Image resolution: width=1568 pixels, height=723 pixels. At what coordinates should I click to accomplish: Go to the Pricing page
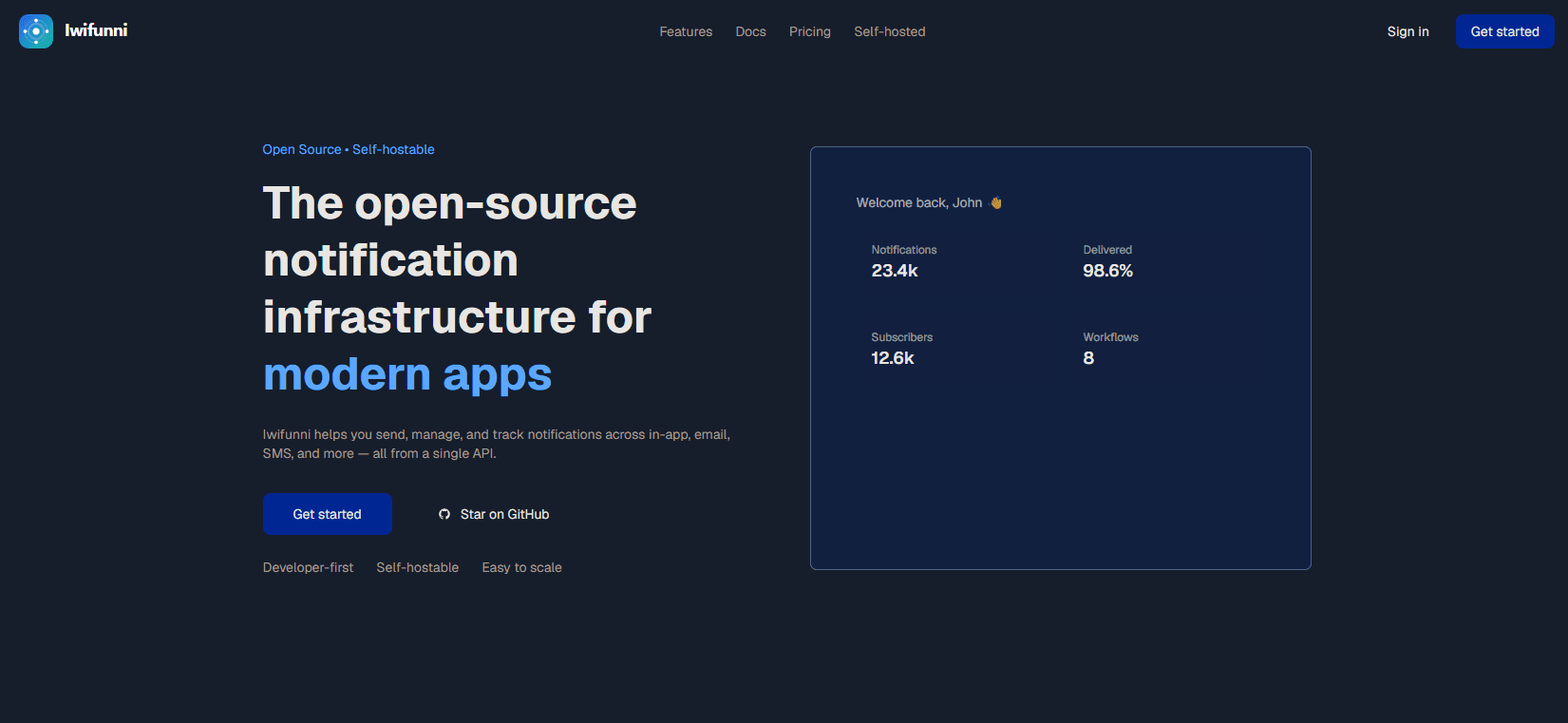pyautogui.click(x=810, y=31)
